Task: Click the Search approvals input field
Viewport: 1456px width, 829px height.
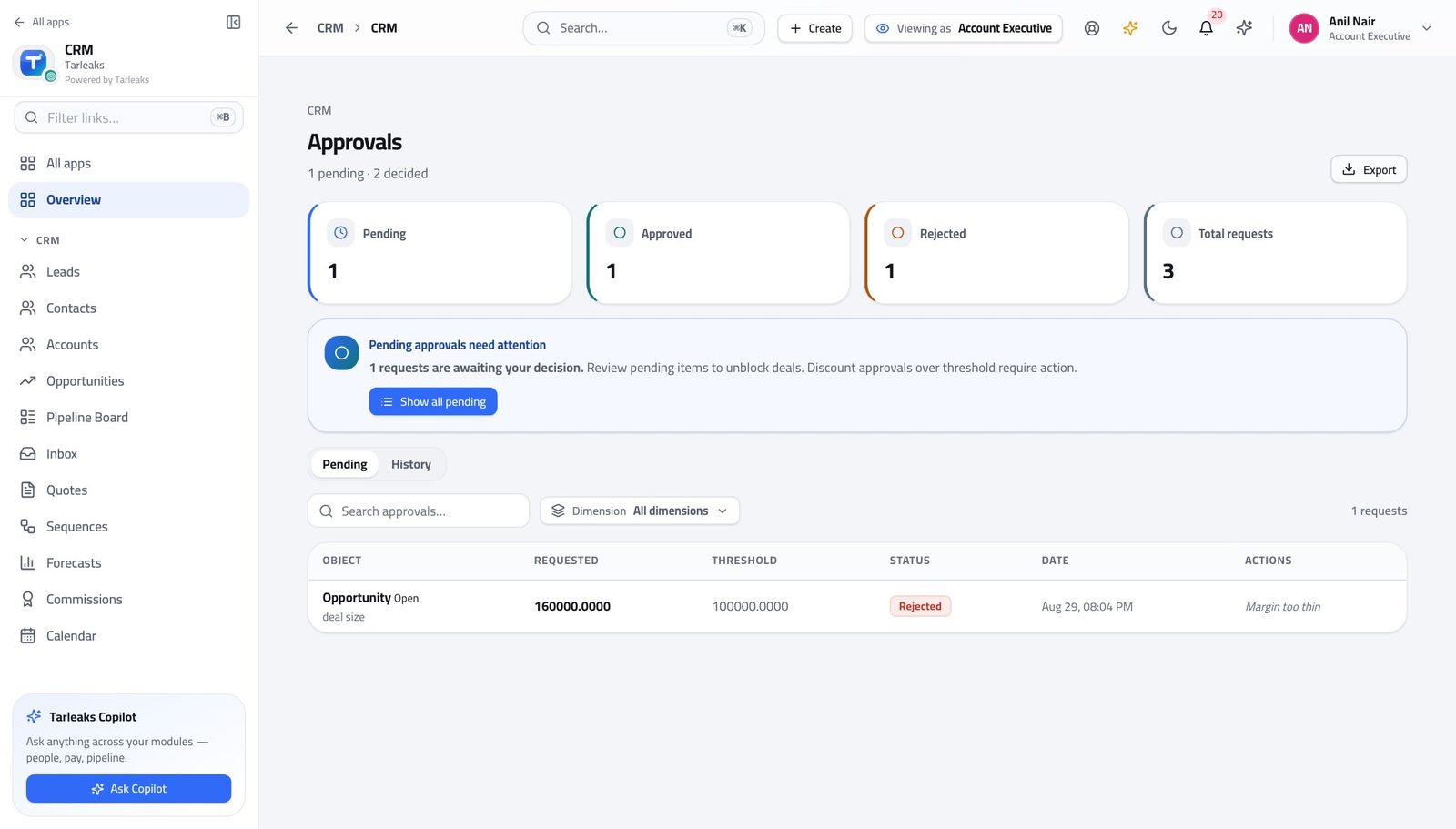Action: [x=419, y=511]
